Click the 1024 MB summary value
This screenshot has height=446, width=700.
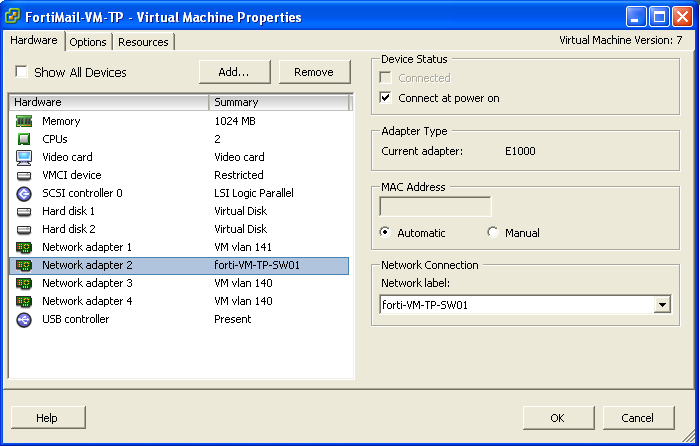tap(235, 121)
